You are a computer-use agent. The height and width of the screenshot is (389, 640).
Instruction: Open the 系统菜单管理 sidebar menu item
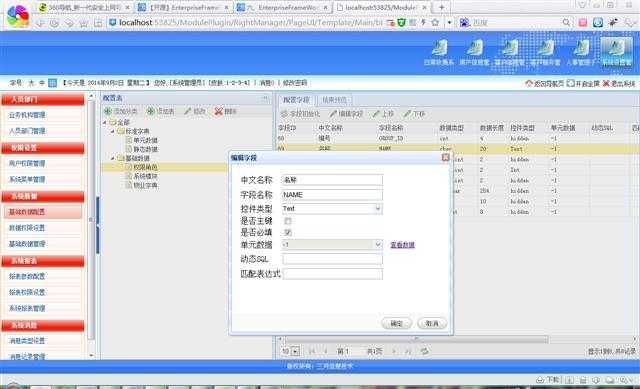click(x=42, y=180)
